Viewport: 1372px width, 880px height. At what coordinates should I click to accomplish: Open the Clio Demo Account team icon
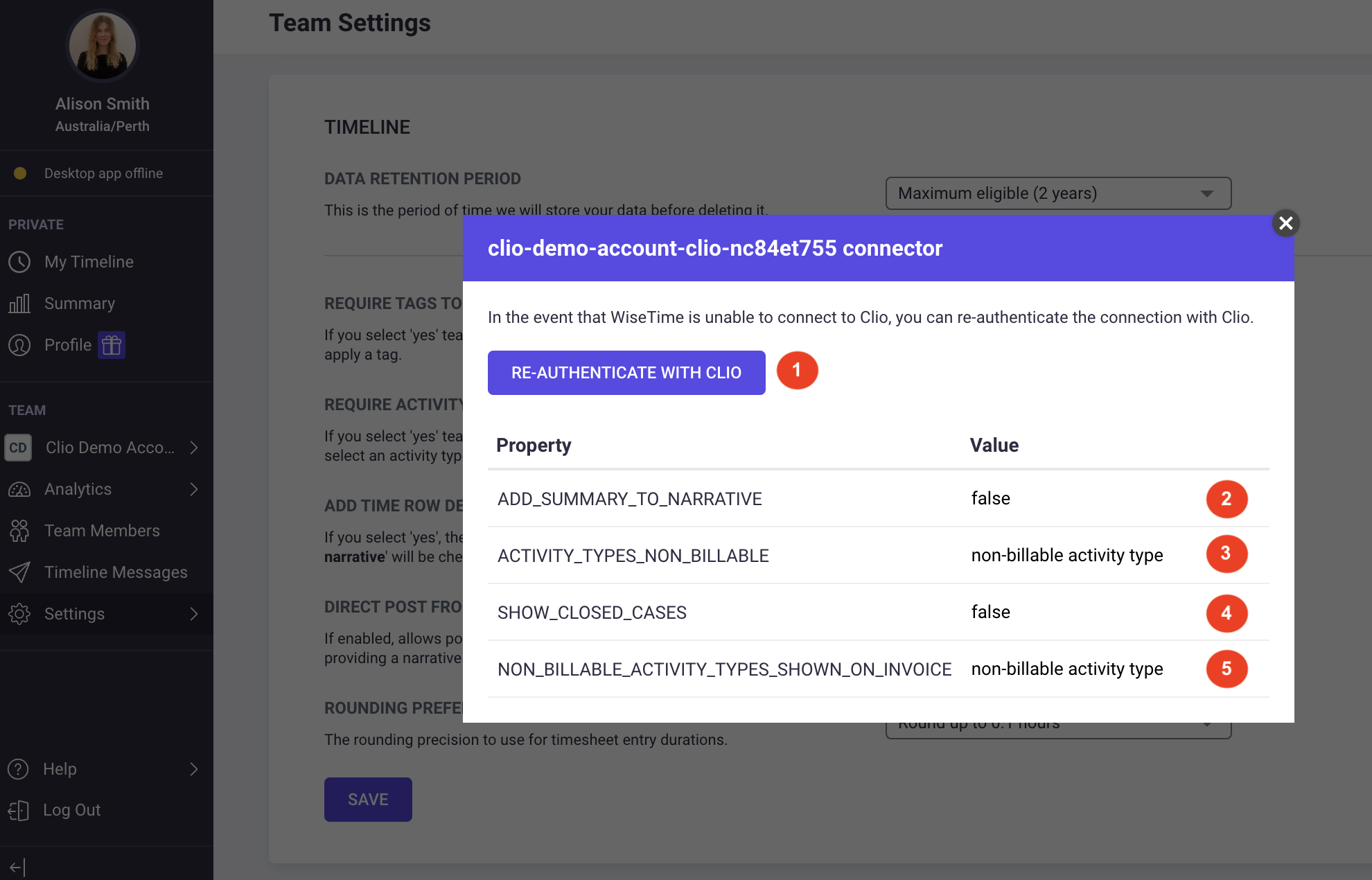click(x=18, y=448)
